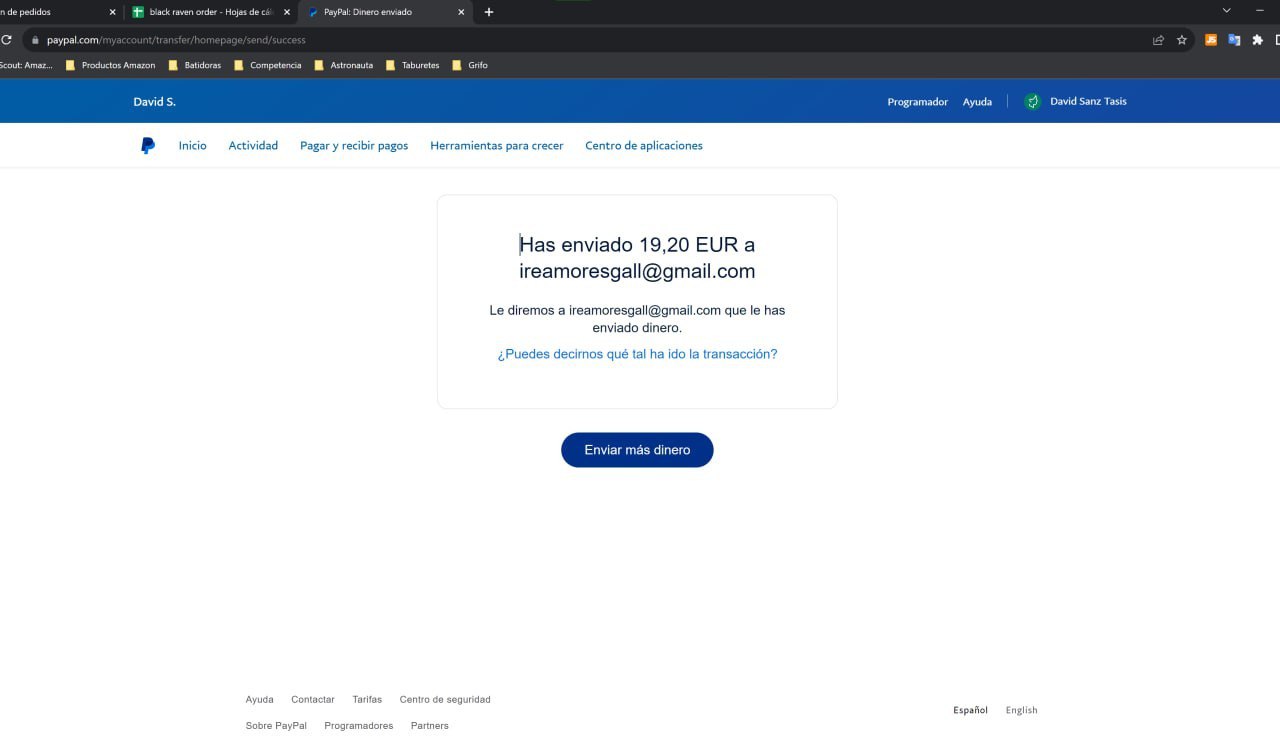1280x741 pixels.
Task: Open Pagar y recibir pagos menu
Action: (x=354, y=146)
